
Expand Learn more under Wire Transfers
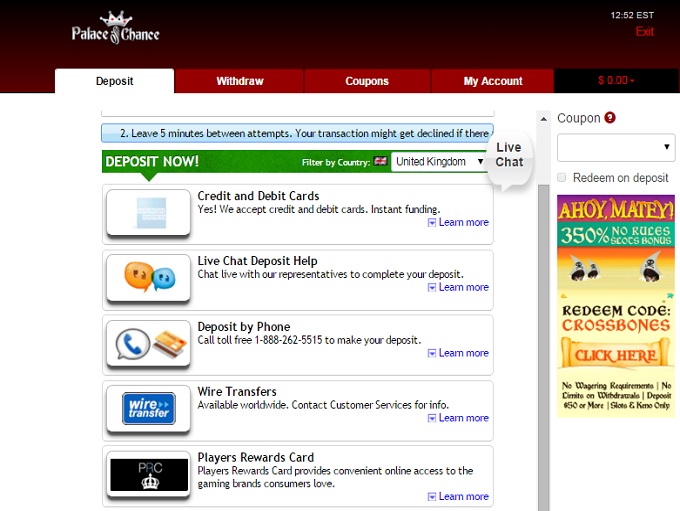point(458,418)
